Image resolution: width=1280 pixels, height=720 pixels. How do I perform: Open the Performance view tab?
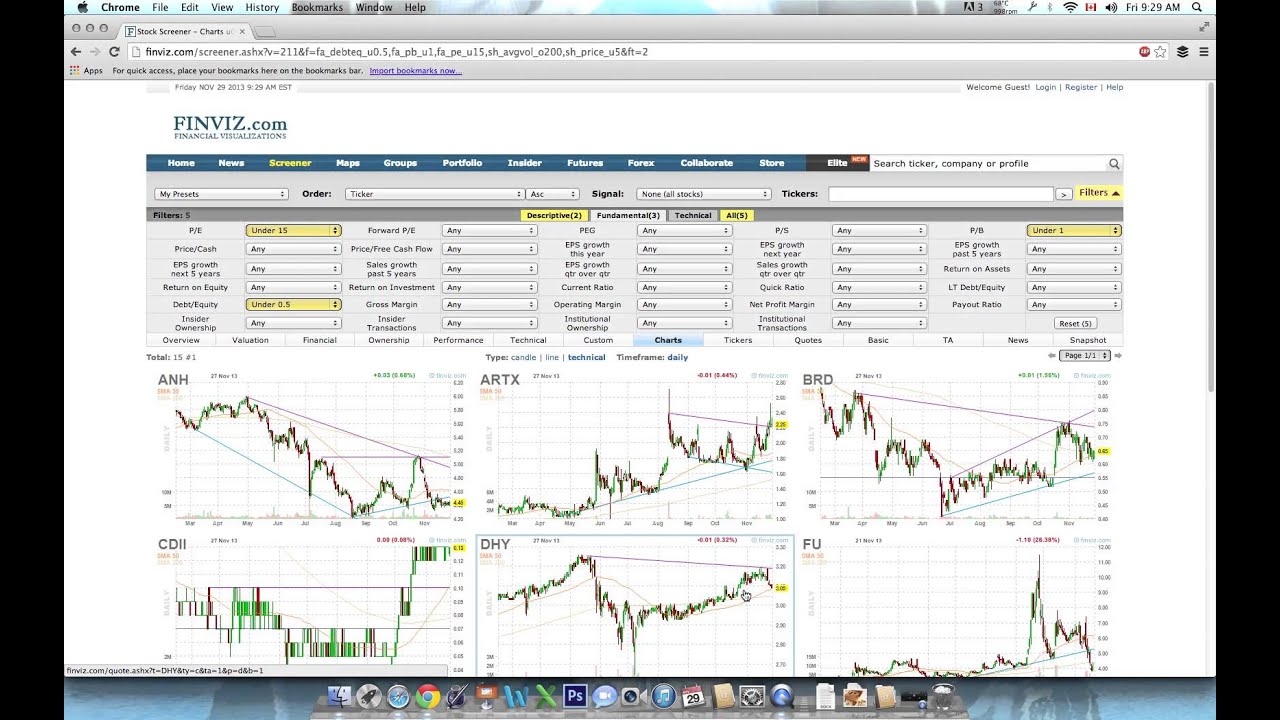(458, 340)
